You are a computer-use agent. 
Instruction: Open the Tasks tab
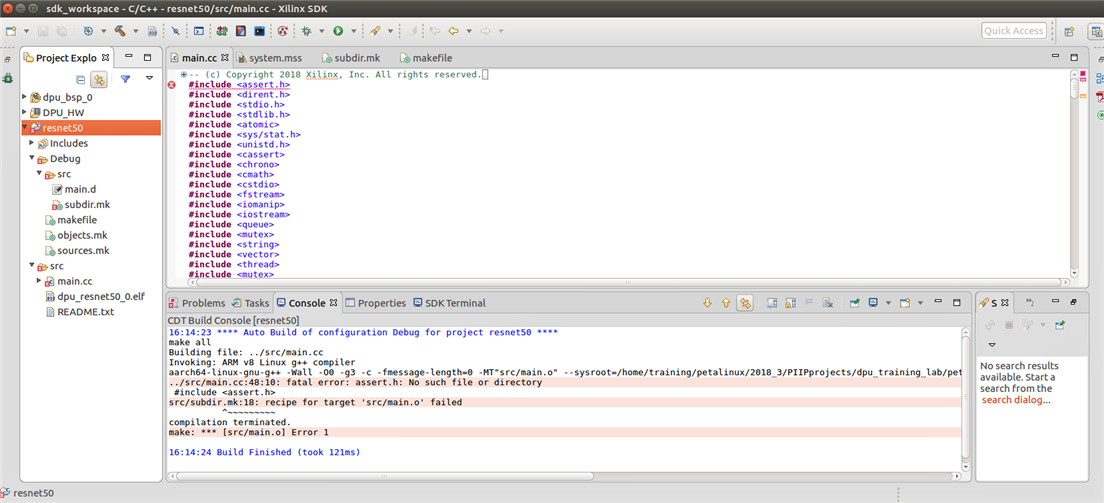pos(250,303)
